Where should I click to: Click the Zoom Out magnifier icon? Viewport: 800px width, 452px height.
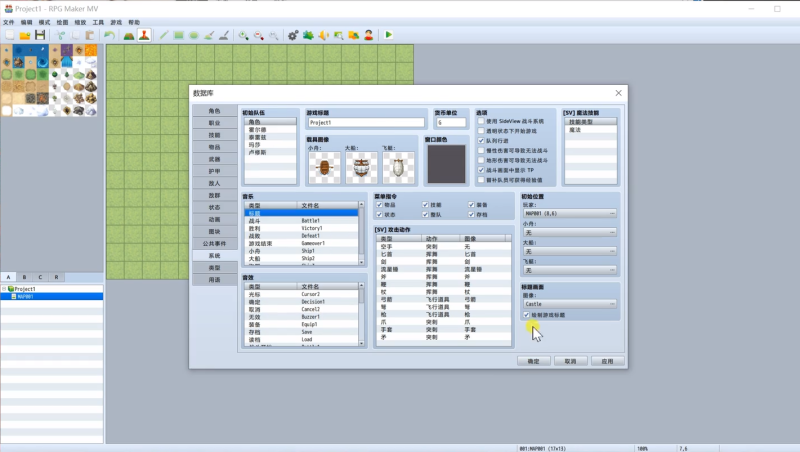coord(259,35)
